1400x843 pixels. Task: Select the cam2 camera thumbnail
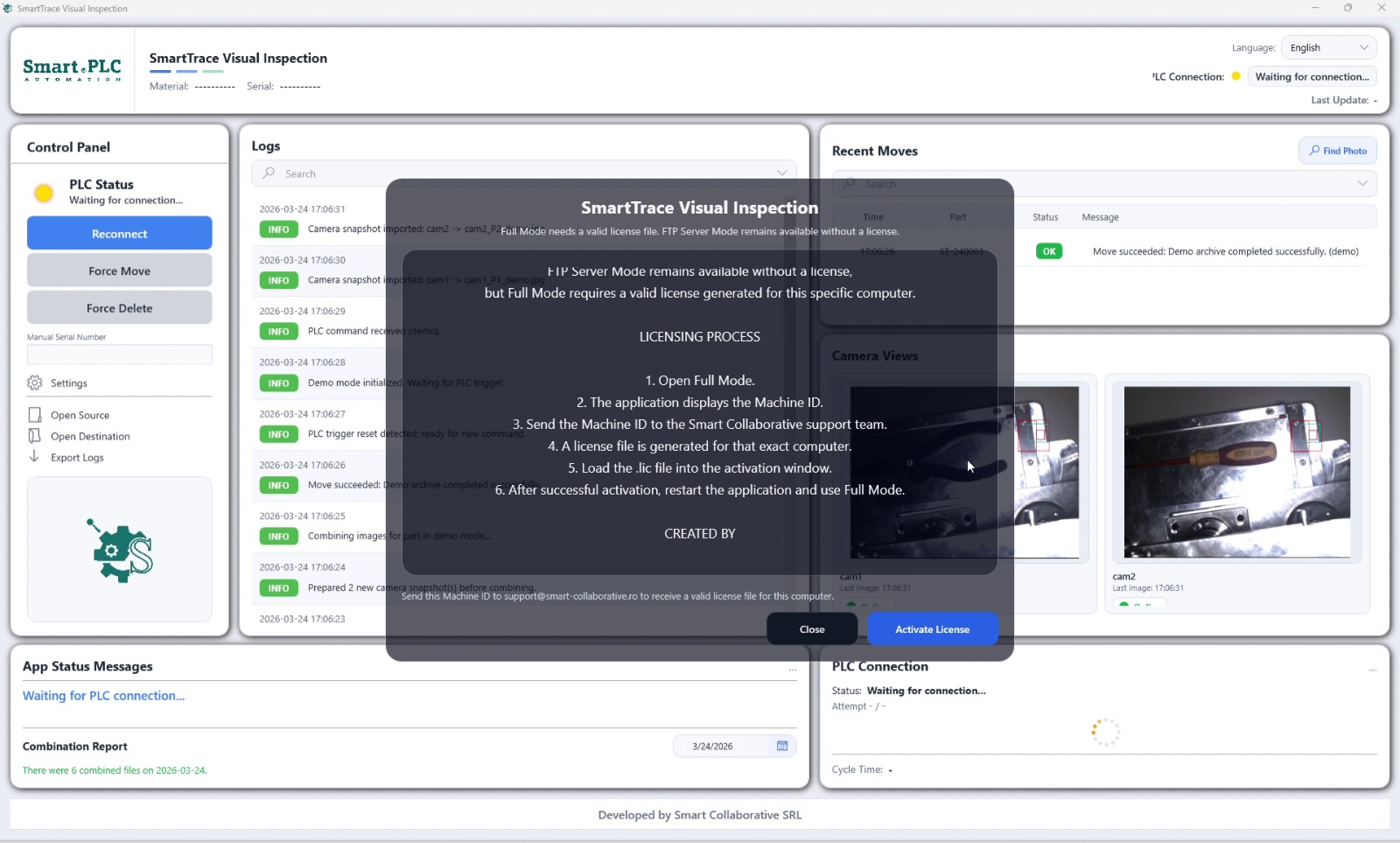1237,473
